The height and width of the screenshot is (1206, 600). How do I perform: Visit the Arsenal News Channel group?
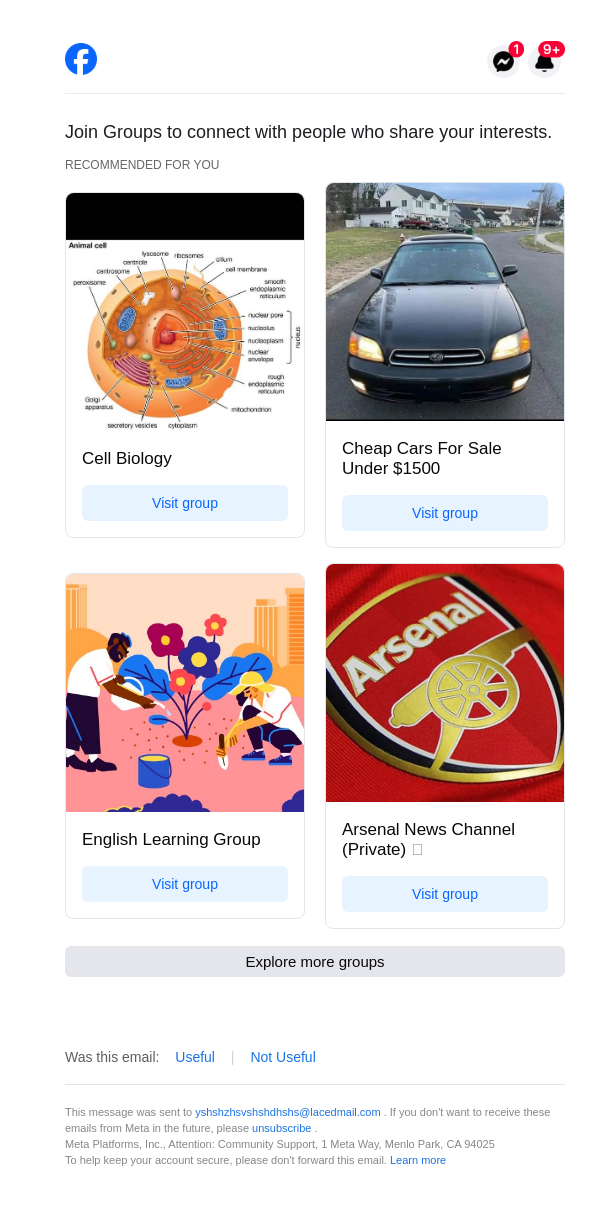click(x=445, y=894)
